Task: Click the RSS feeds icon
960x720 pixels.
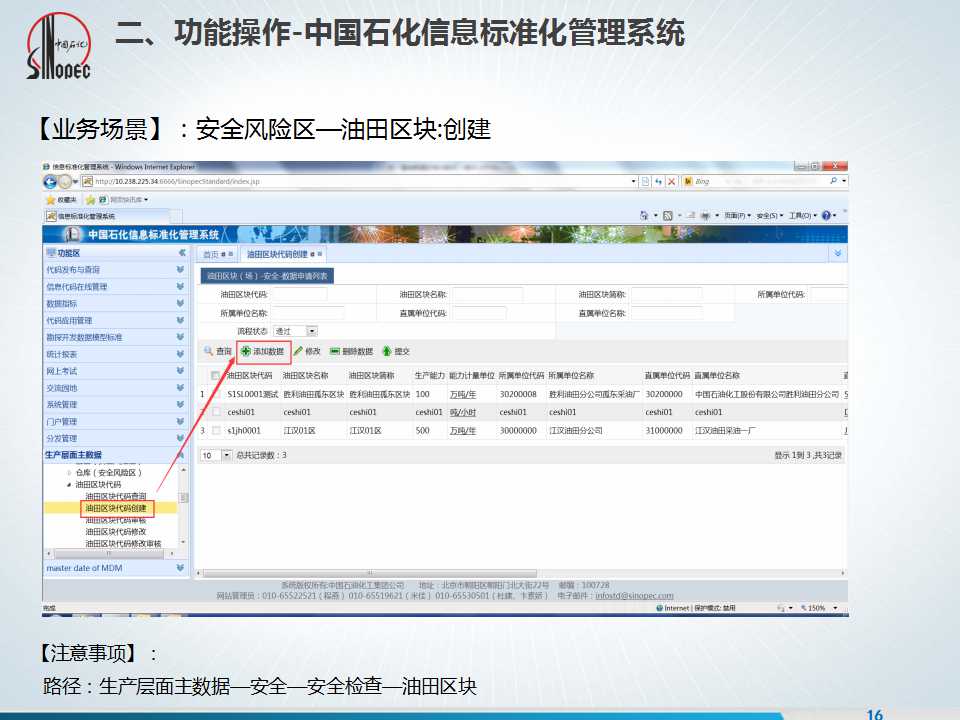Action: pos(668,216)
